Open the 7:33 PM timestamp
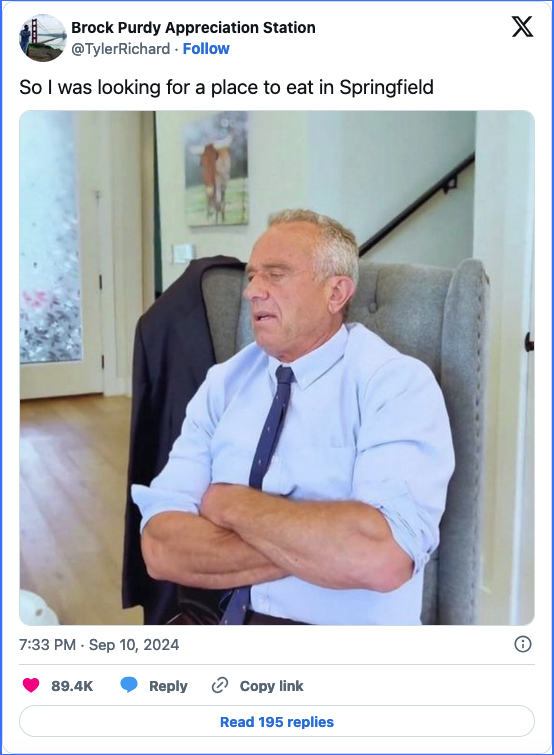 [x=48, y=645]
